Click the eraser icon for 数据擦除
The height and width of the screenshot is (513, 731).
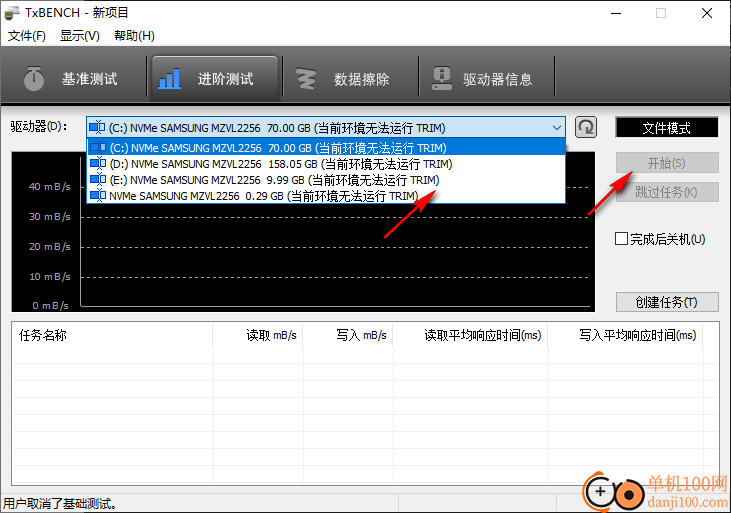[x=306, y=78]
